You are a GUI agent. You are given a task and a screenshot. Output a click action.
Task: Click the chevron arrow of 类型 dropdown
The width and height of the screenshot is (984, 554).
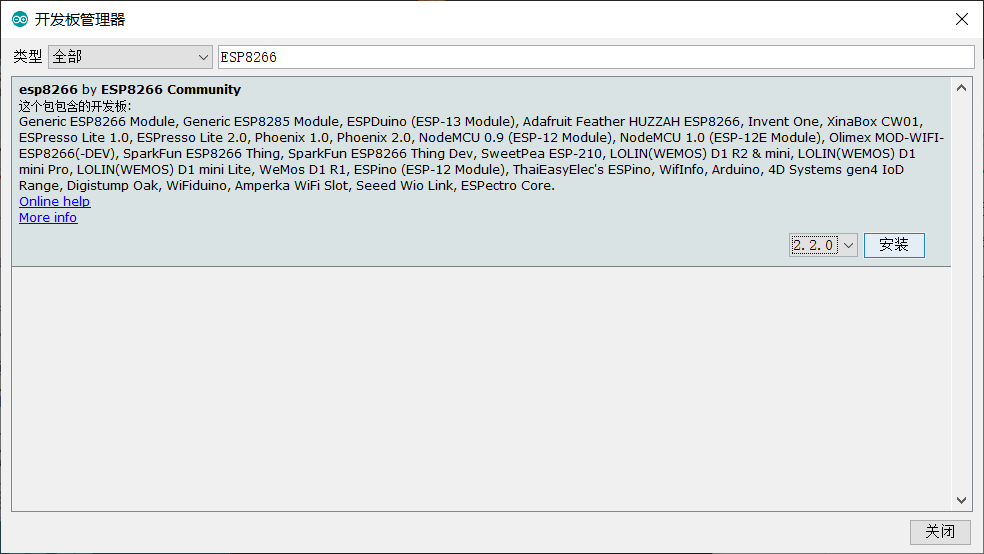(203, 57)
